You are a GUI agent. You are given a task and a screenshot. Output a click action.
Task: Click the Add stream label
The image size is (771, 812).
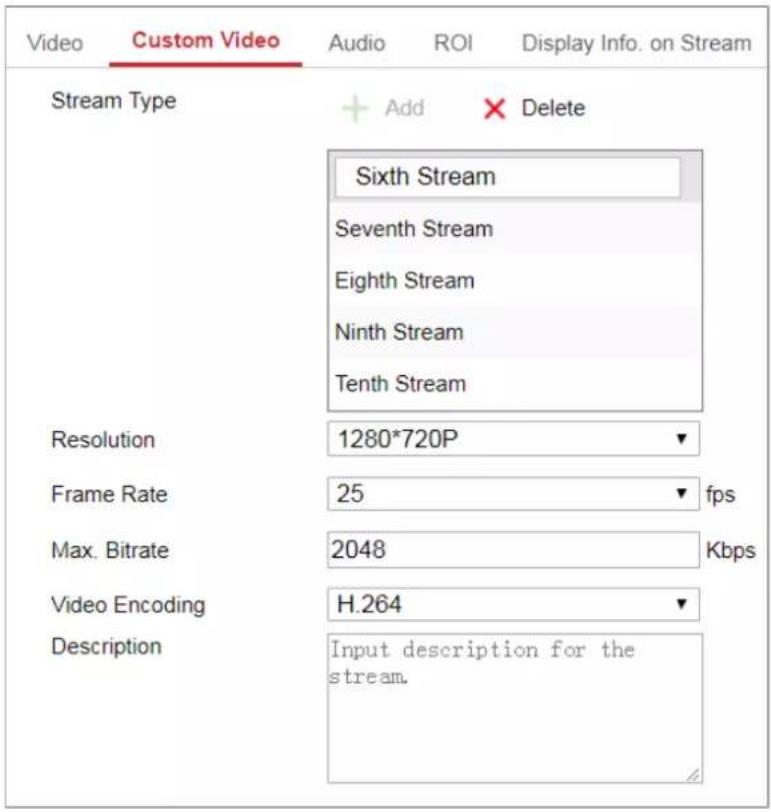point(404,108)
